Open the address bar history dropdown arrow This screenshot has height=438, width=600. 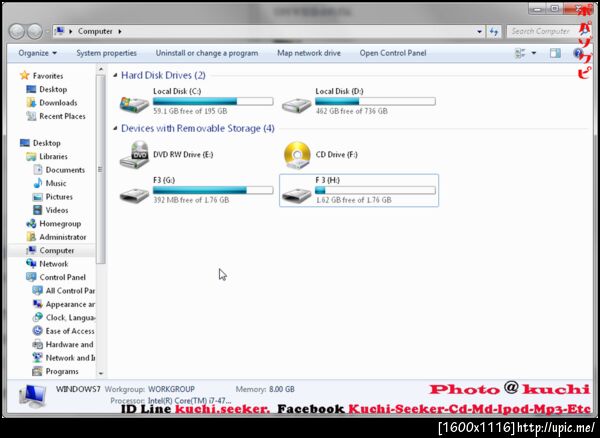point(479,32)
